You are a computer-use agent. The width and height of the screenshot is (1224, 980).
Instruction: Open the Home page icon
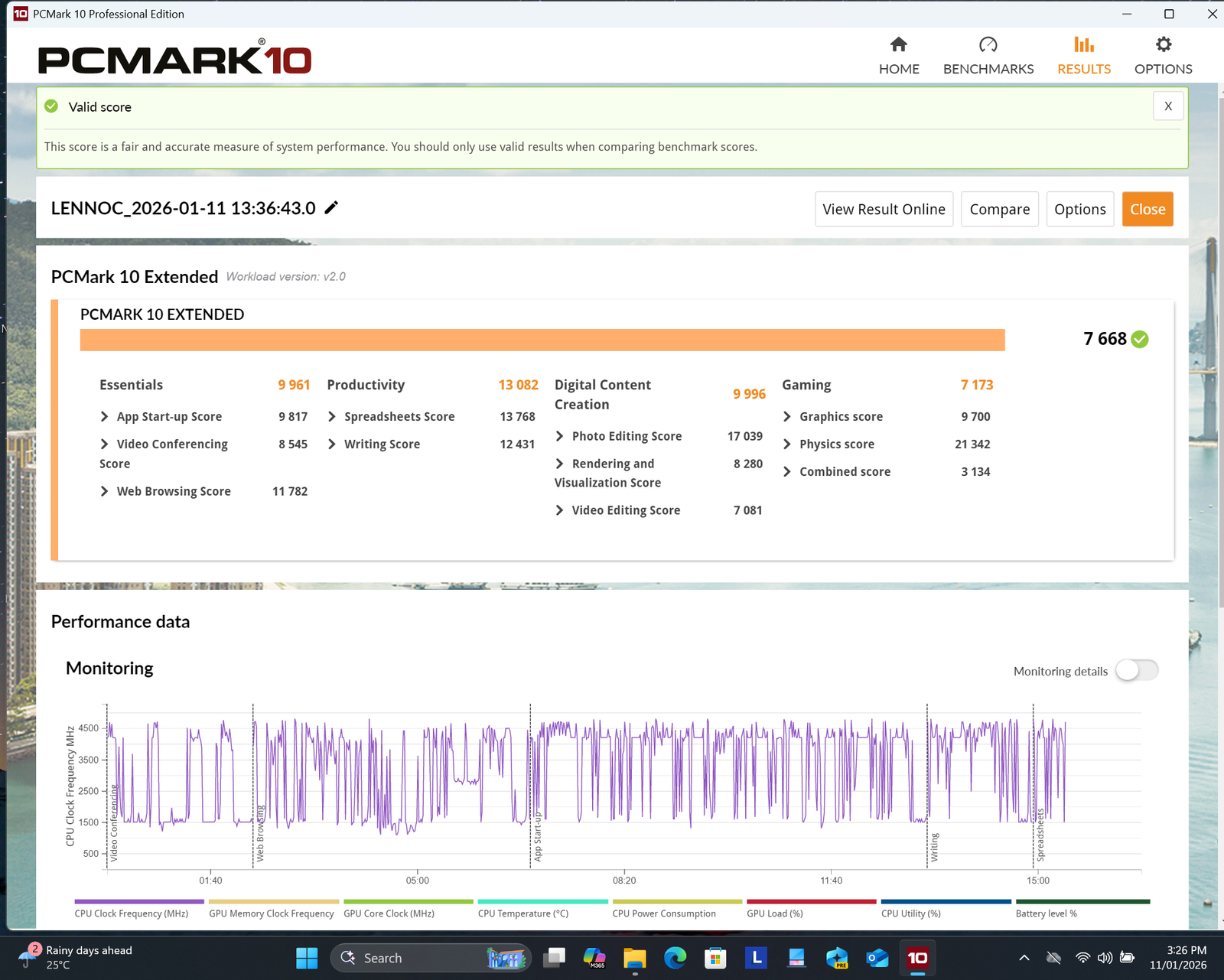[x=899, y=45]
